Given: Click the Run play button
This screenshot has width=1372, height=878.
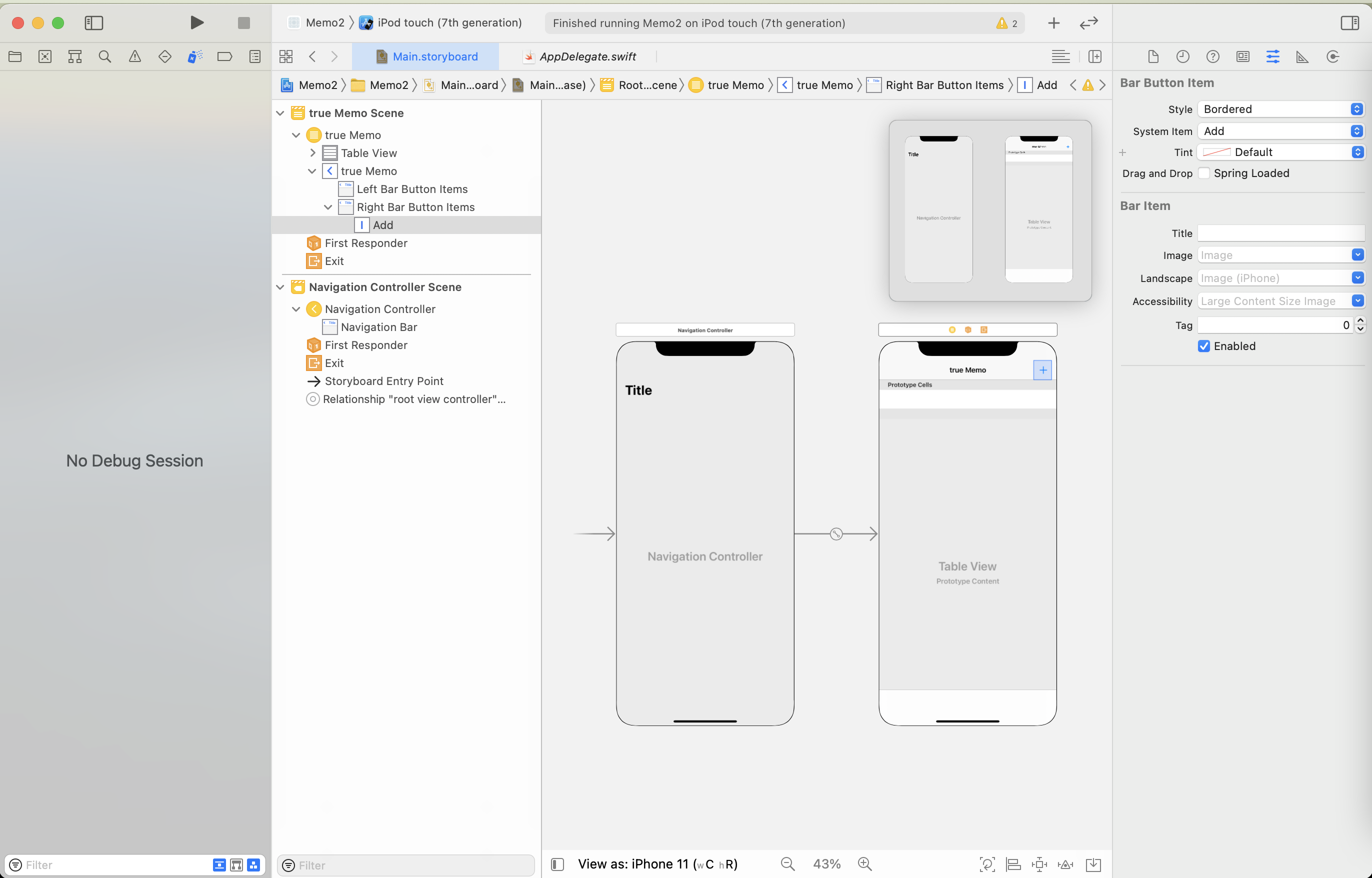Looking at the screenshot, I should (x=196, y=23).
